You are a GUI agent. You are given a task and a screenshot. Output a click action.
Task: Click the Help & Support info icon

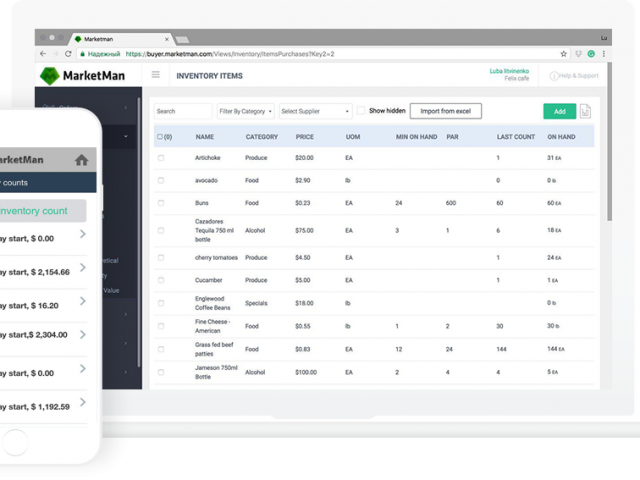point(553,76)
